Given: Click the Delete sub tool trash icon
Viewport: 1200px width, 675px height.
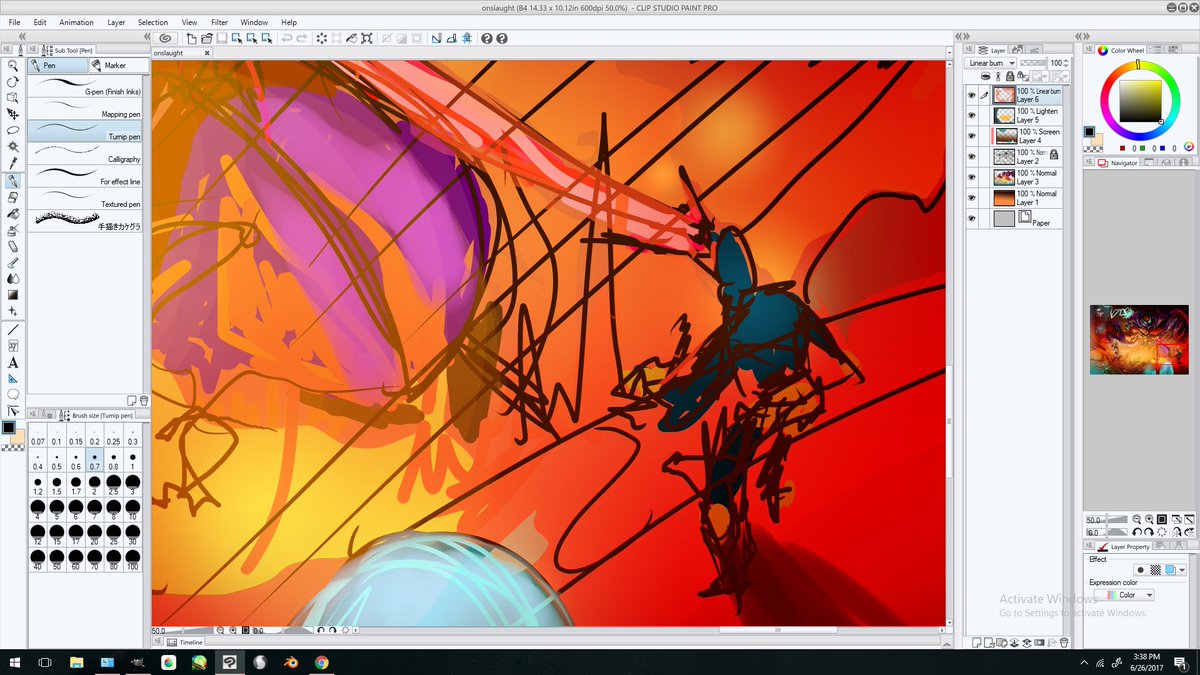Looking at the screenshot, I should pos(144,400).
